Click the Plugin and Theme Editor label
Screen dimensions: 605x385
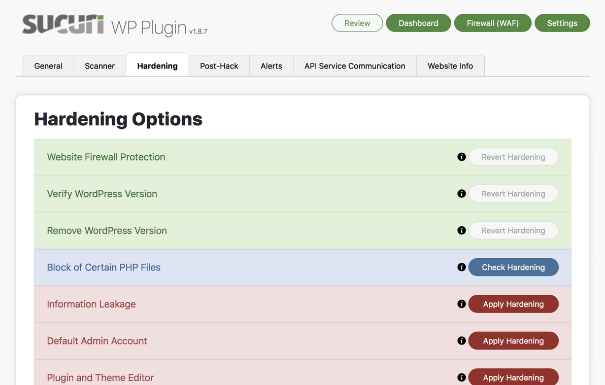click(x=100, y=378)
